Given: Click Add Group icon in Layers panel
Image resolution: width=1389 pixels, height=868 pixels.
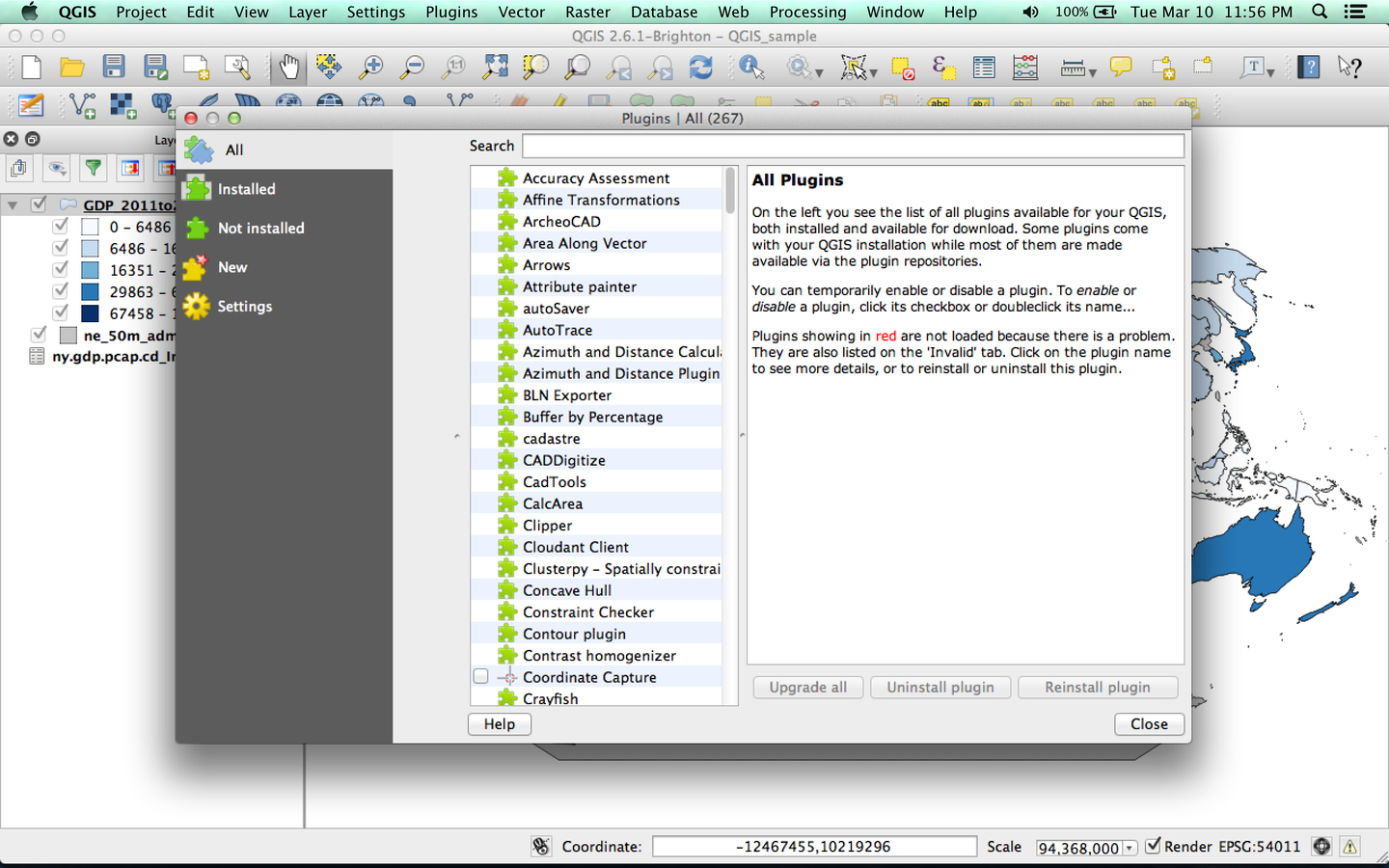Looking at the screenshot, I should [18, 168].
